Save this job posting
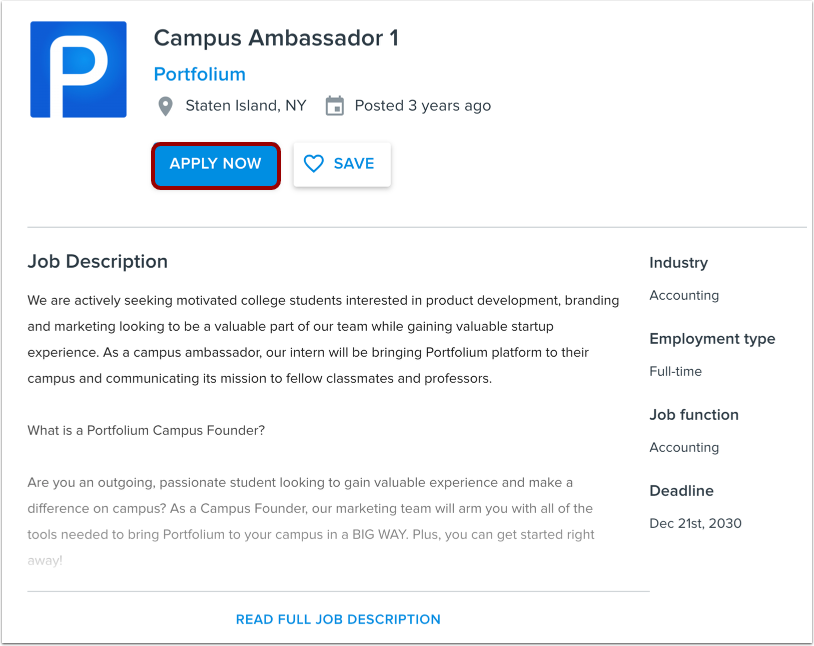Image resolution: width=814 pixels, height=646 pixels. [342, 164]
